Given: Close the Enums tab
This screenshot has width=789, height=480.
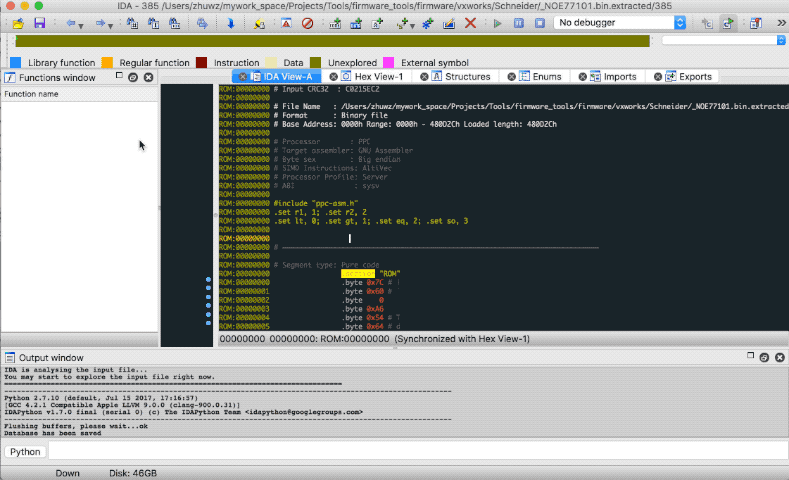Looking at the screenshot, I should (511, 76).
